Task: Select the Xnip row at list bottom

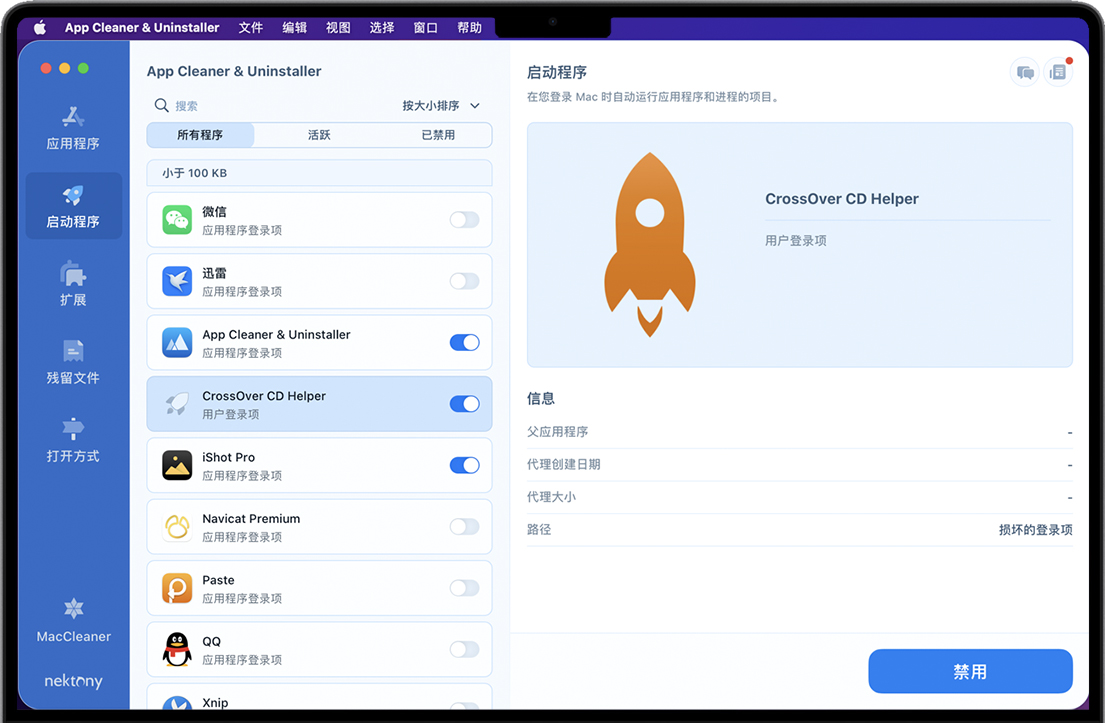Action: coord(319,697)
